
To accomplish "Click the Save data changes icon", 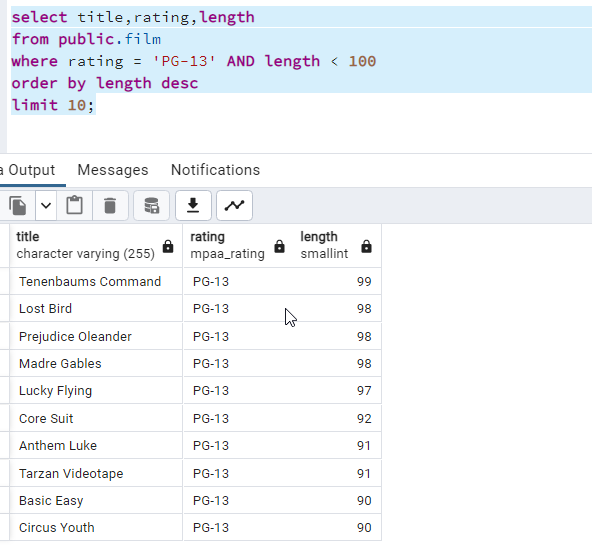I will pyautogui.click(x=151, y=206).
